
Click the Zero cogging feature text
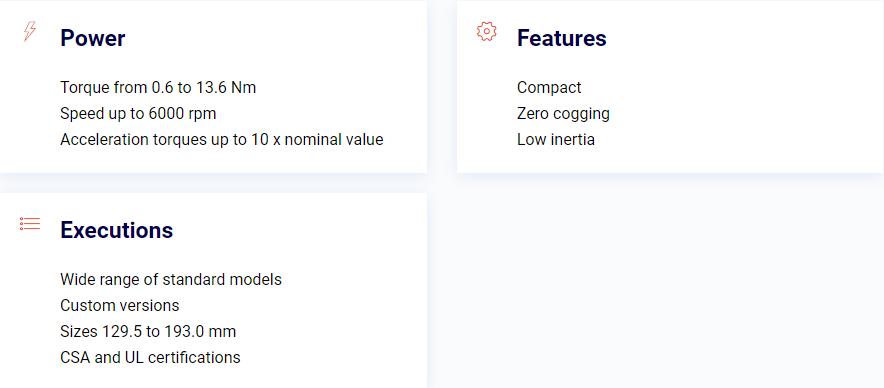click(563, 113)
